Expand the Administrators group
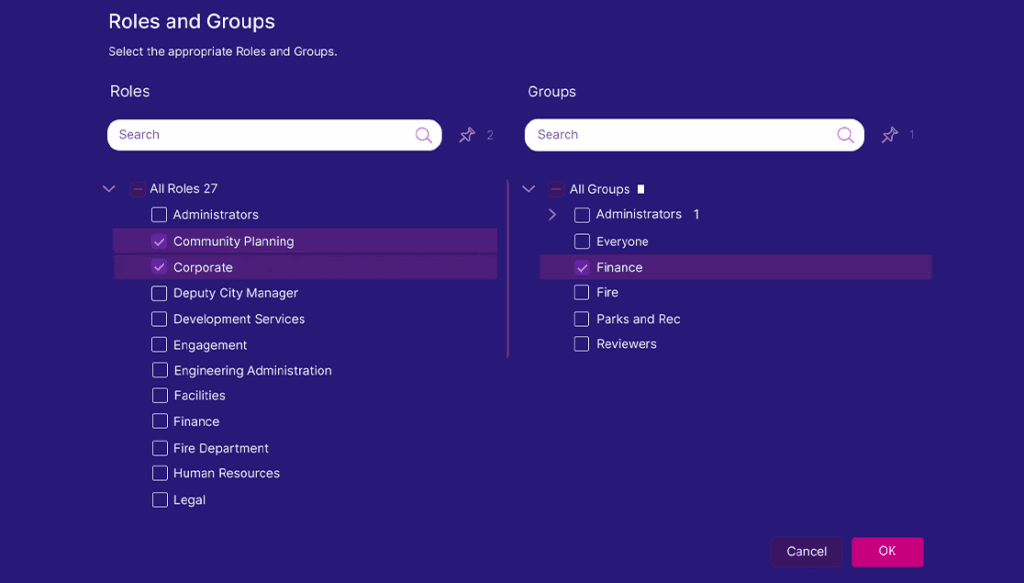Image resolution: width=1024 pixels, height=583 pixels. click(x=552, y=214)
